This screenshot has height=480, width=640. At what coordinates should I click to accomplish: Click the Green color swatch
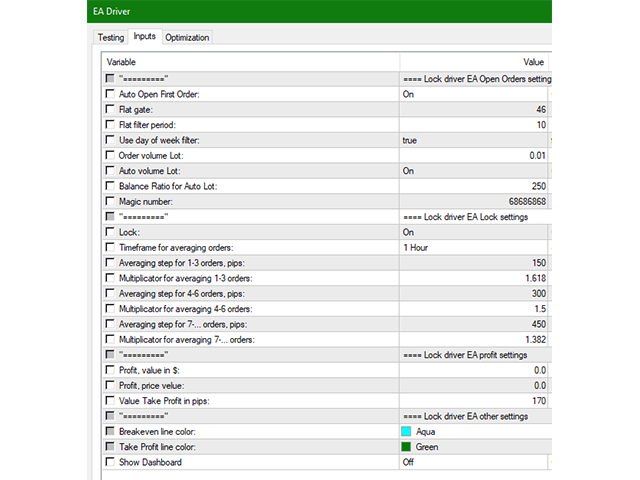[406, 447]
